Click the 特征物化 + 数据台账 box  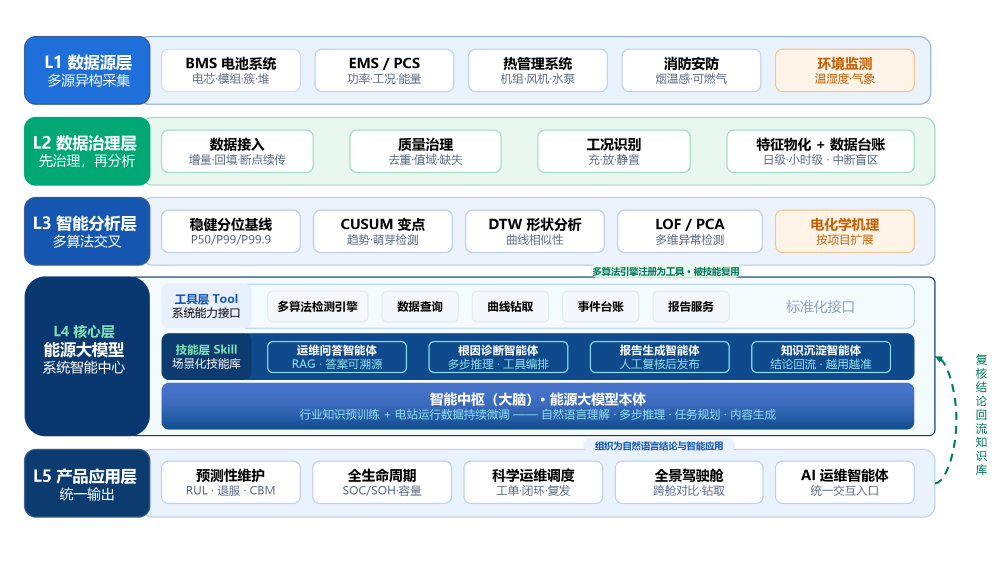[821, 151]
